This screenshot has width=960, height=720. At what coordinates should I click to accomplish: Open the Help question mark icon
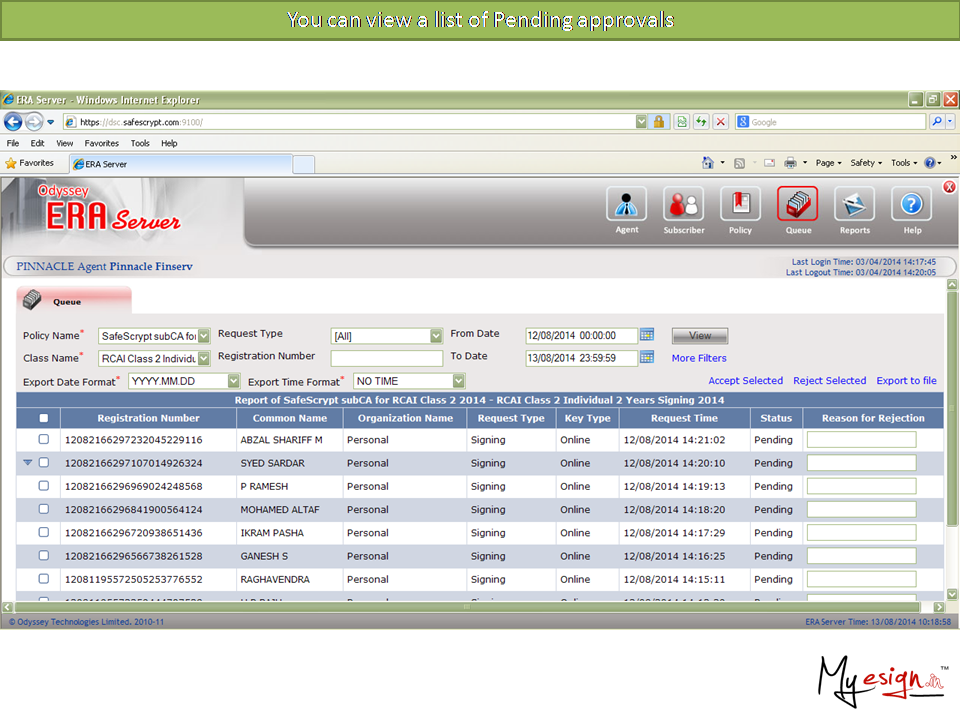click(911, 204)
